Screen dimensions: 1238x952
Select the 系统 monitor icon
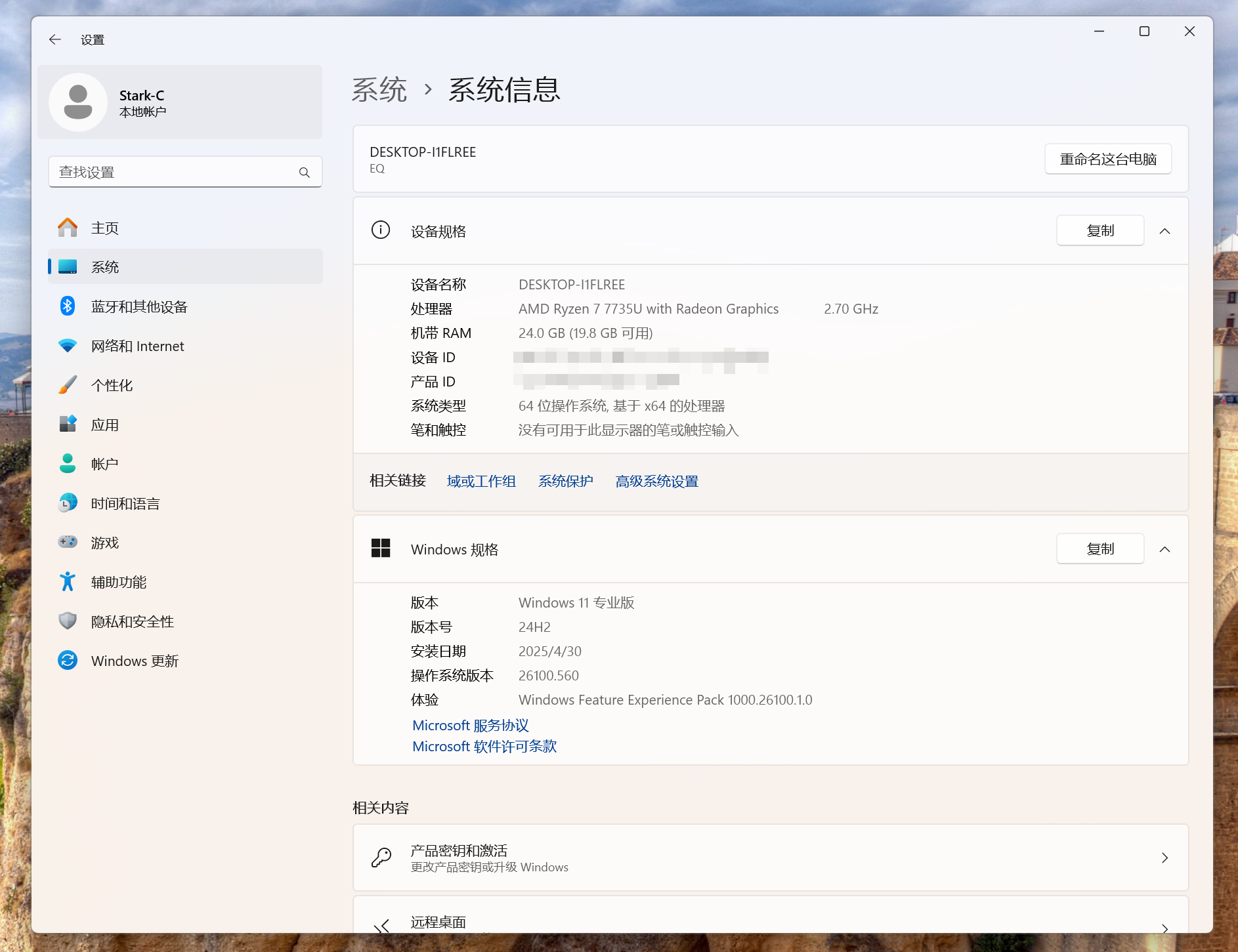coord(68,267)
